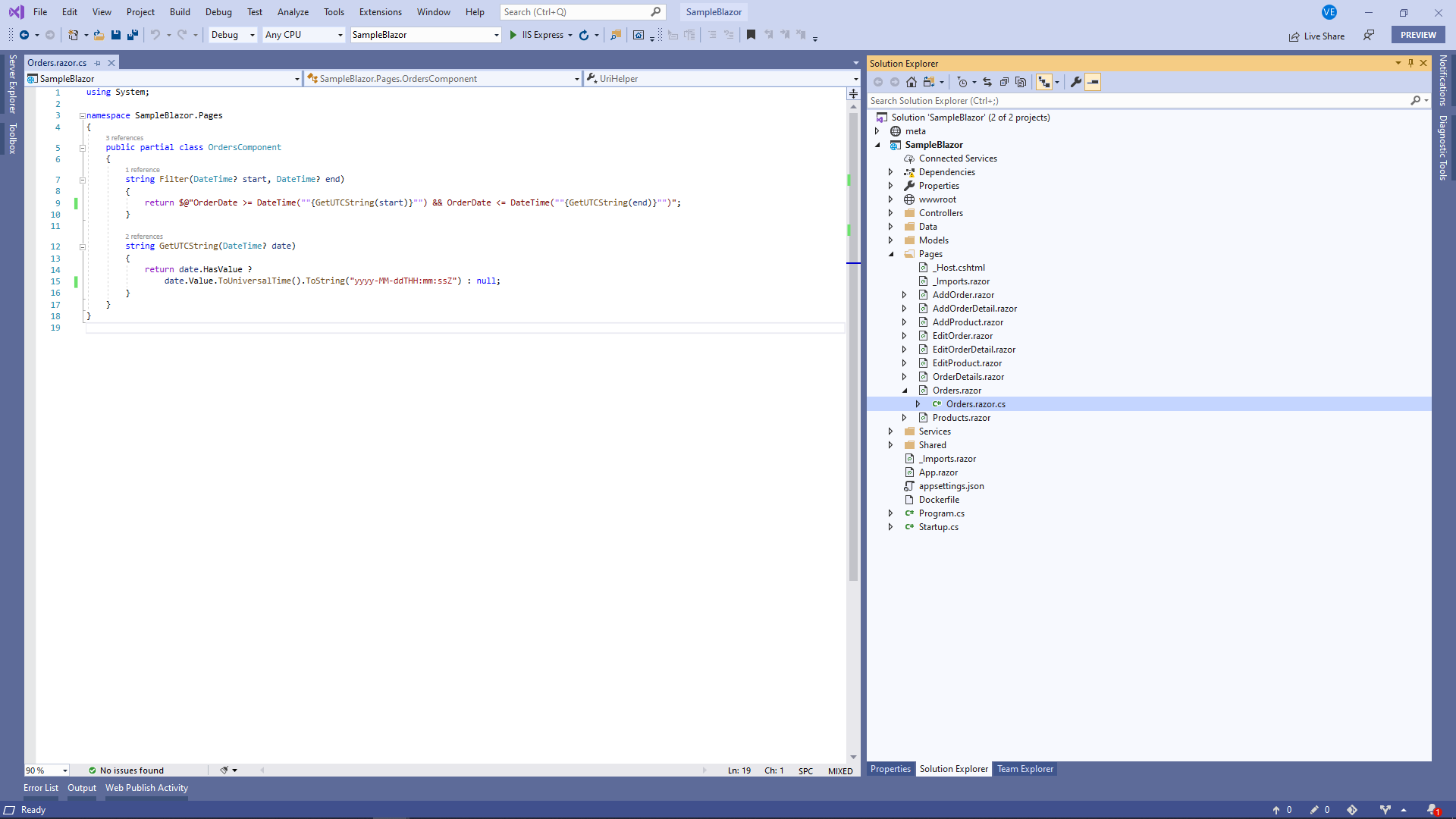Click the Home icon in Solution Explorer
Screen dimensions: 1456x819
pos(912,82)
